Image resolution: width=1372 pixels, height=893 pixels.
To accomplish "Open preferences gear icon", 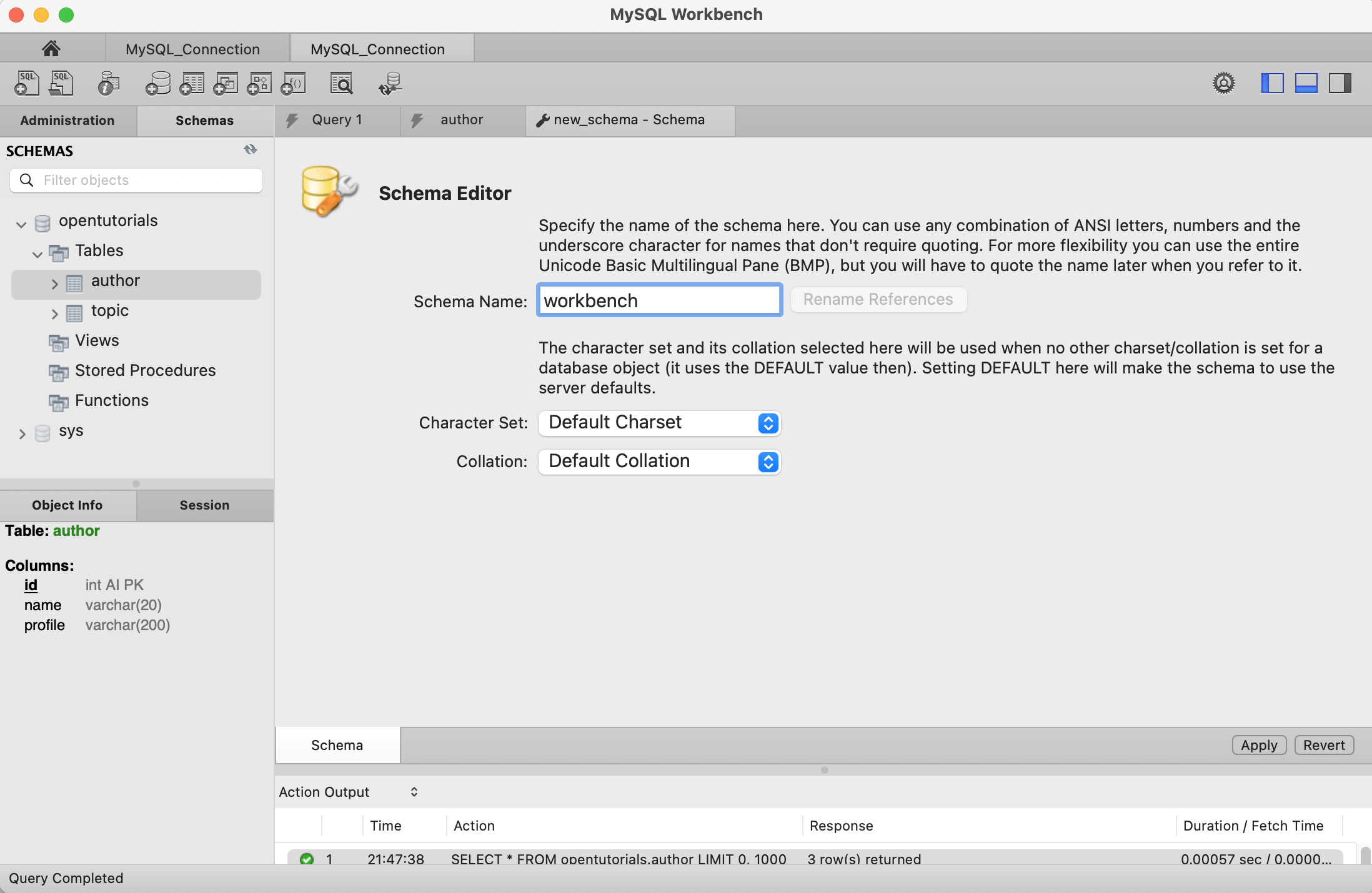I will (x=1224, y=83).
